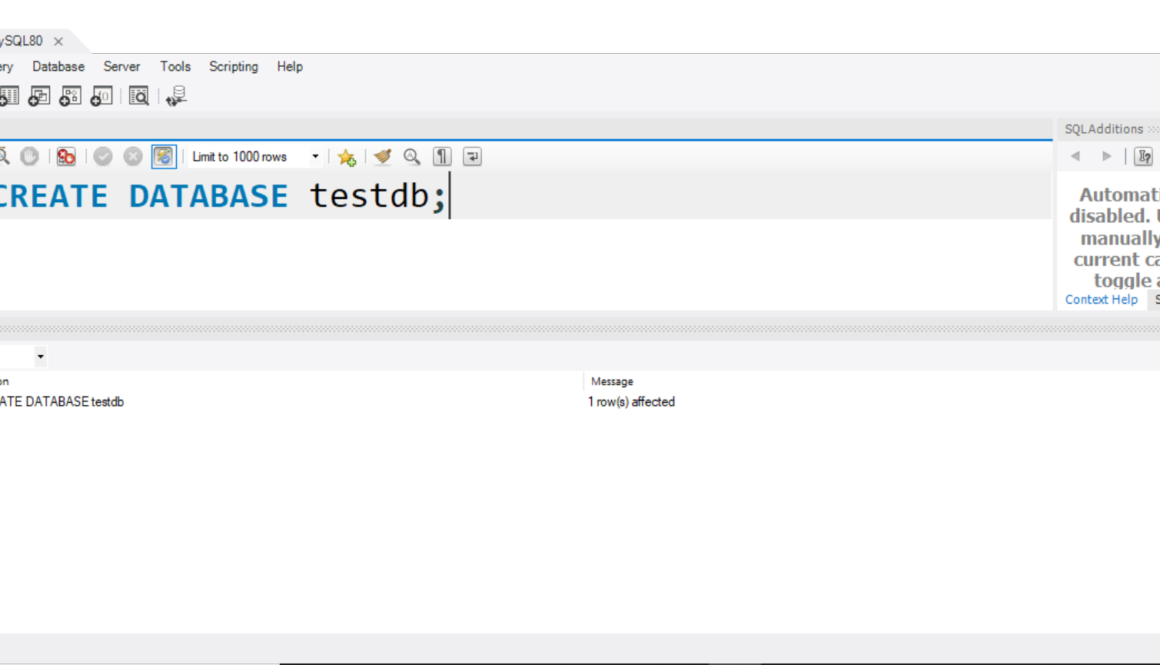Create a new stored procedure from the toolbar
This screenshot has width=1160, height=665.
tap(70, 96)
